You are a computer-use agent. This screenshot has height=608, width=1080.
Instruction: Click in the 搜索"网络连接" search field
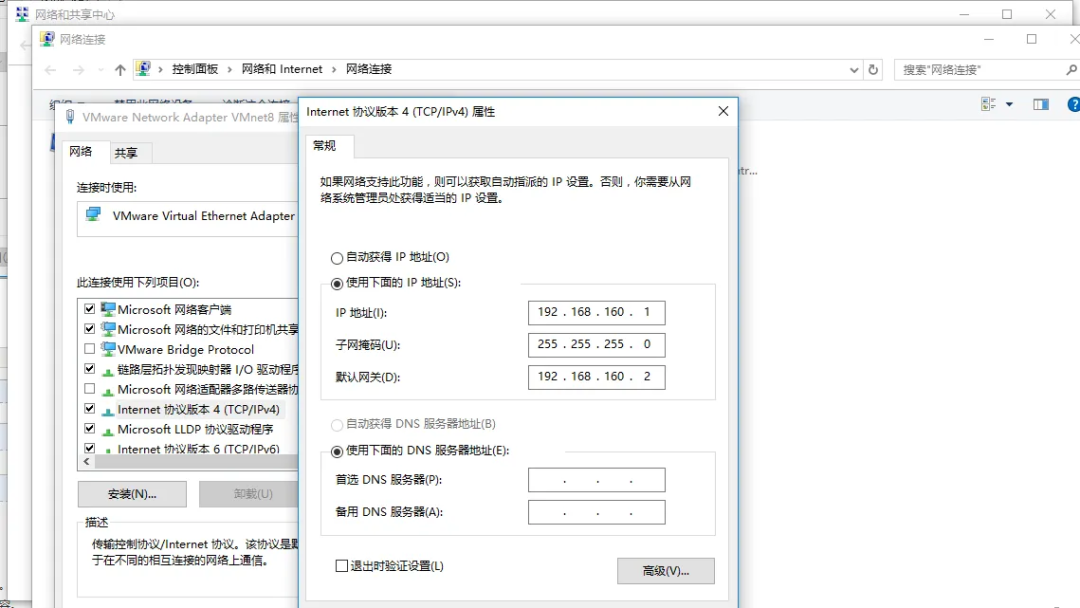[978, 70]
